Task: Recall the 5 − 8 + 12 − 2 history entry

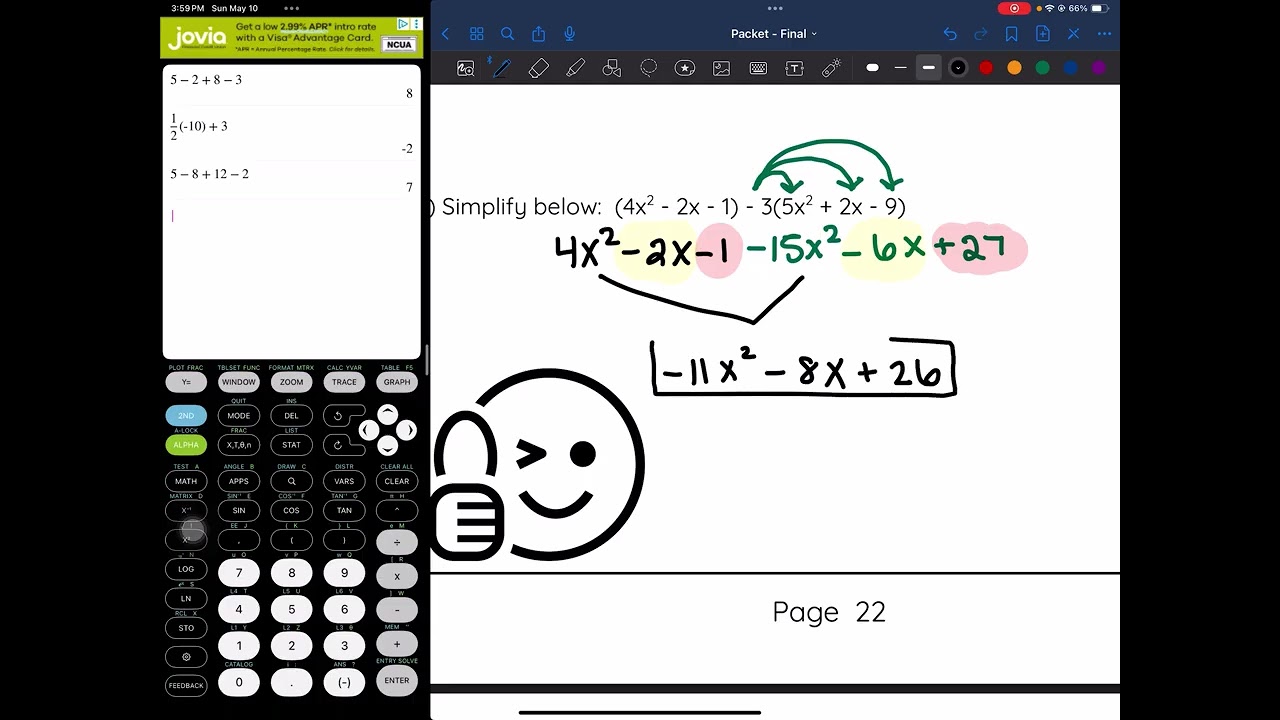Action: coord(210,174)
